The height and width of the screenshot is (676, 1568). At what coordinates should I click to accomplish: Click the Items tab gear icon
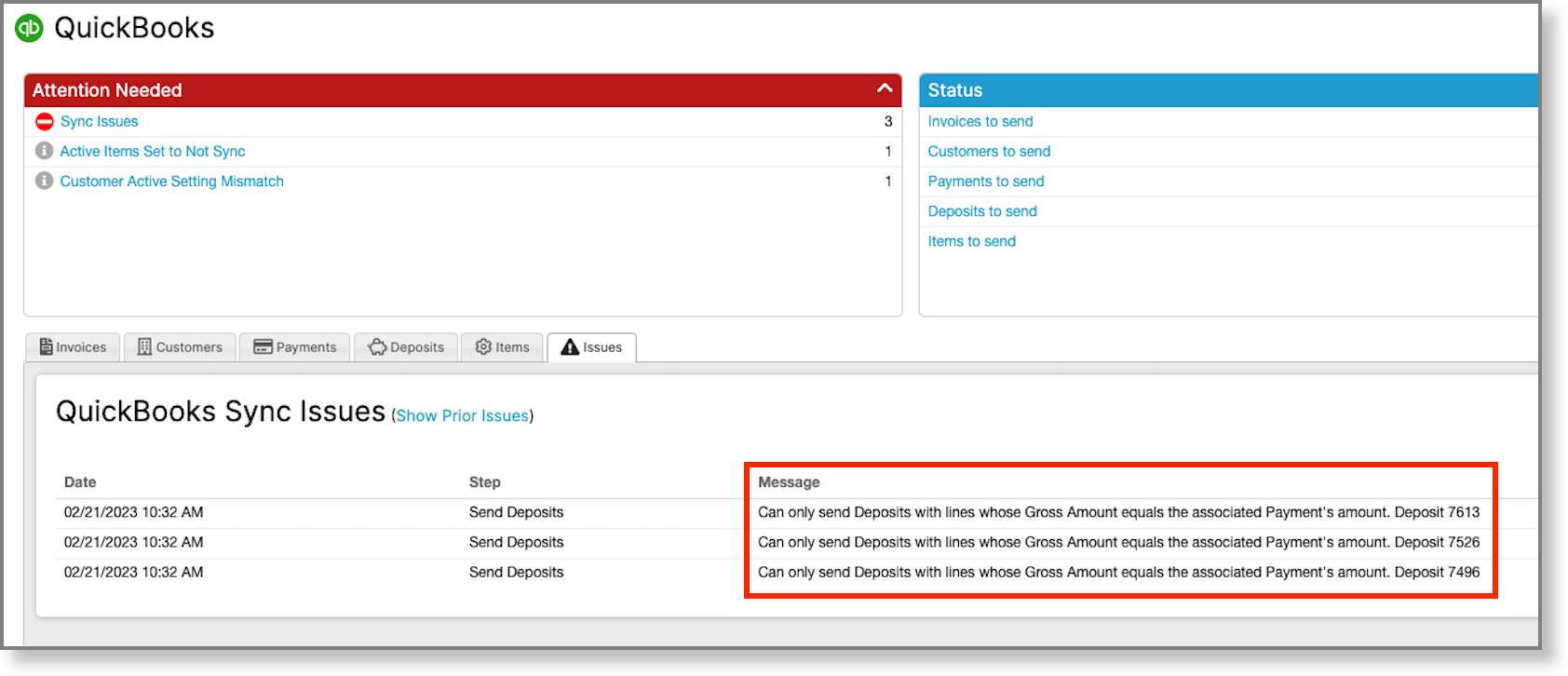pyautogui.click(x=483, y=346)
